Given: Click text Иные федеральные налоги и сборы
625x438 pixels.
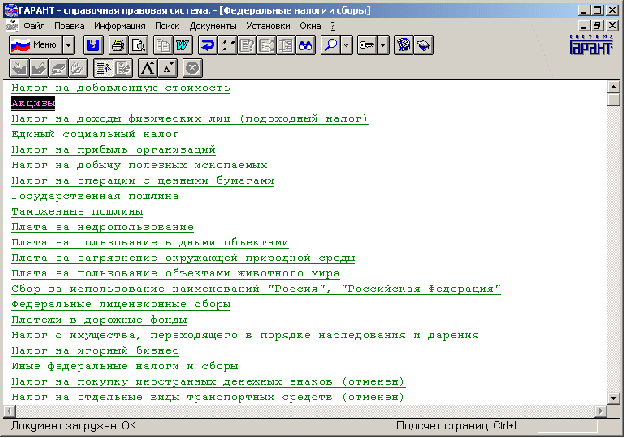Looking at the screenshot, I should click(125, 366).
